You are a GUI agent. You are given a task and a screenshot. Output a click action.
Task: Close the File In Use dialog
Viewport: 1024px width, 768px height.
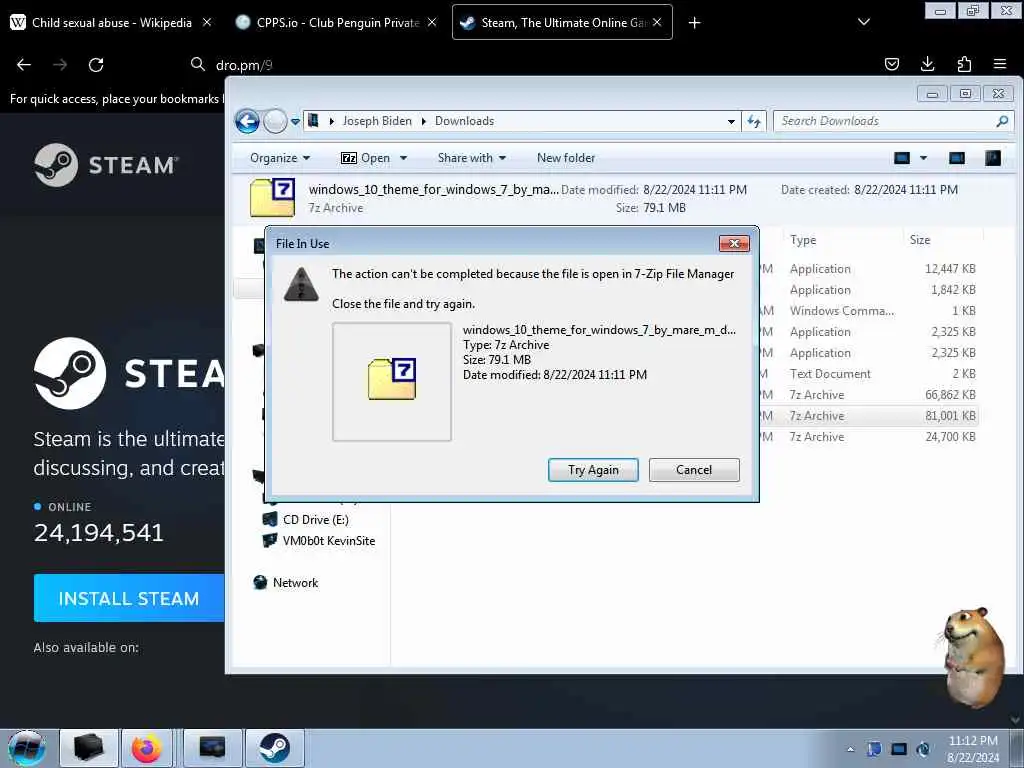pyautogui.click(x=734, y=243)
